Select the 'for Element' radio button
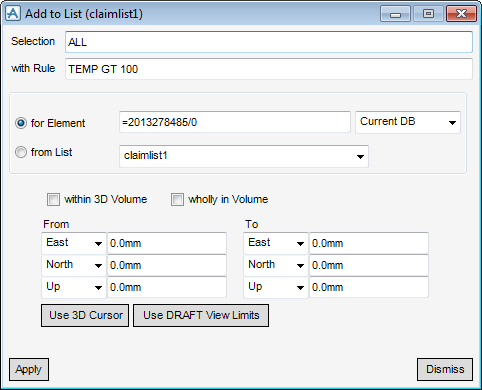This screenshot has width=482, height=390. coord(21,123)
